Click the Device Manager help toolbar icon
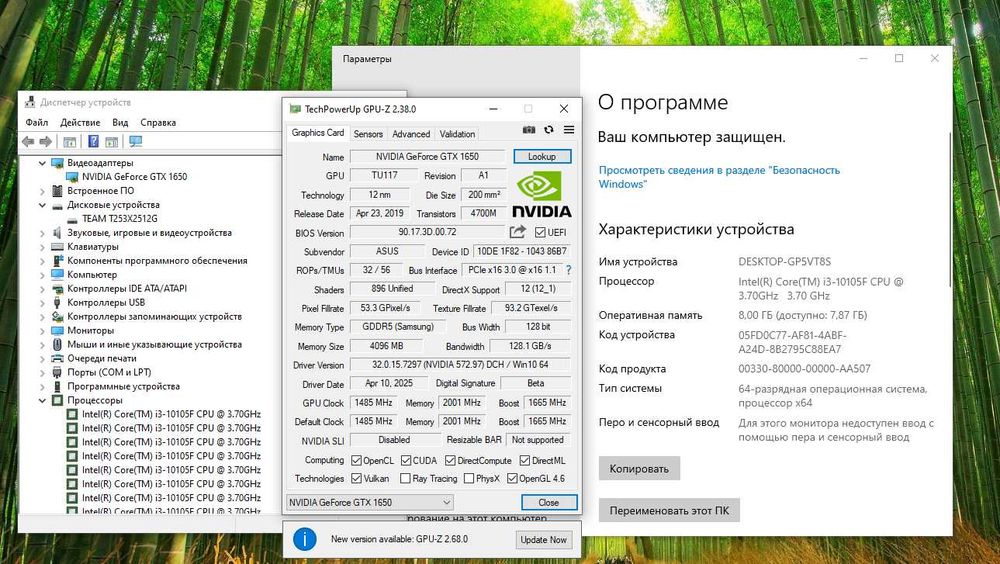The image size is (1000, 564). click(x=93, y=142)
